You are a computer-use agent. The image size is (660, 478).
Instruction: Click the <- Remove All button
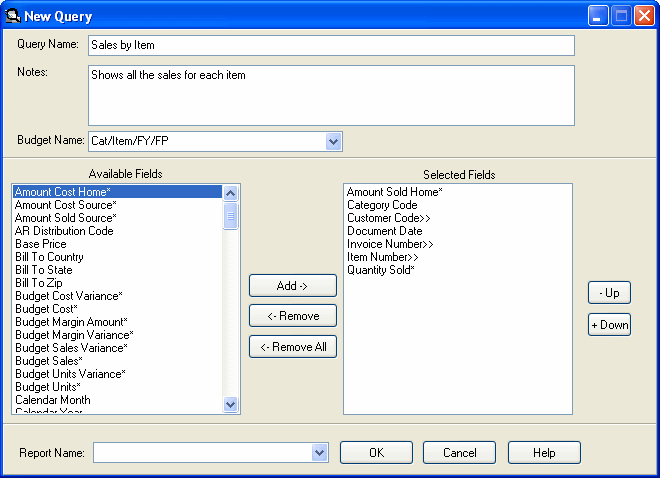(x=293, y=347)
